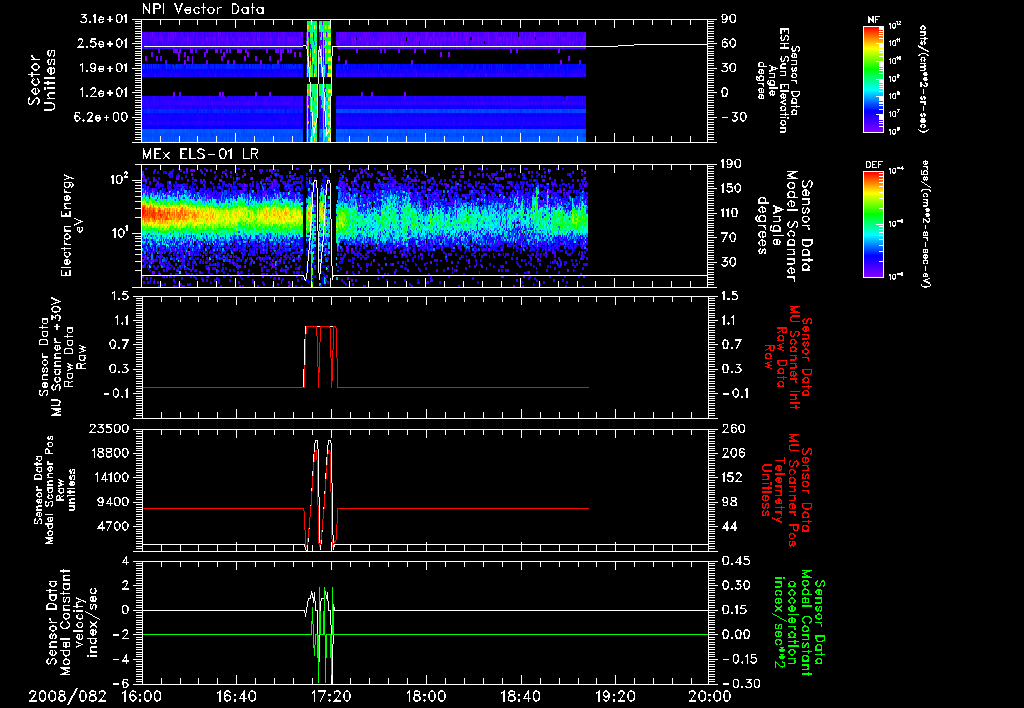Screen dimensions: 1024x708
Task: Click the 23500 scanner position tick
Action: (x=111, y=428)
